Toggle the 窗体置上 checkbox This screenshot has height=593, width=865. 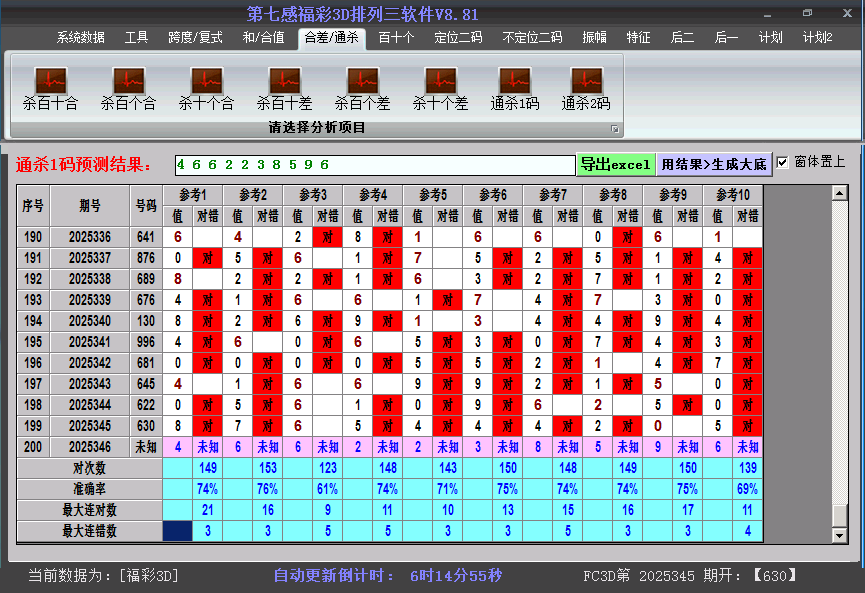(x=783, y=162)
